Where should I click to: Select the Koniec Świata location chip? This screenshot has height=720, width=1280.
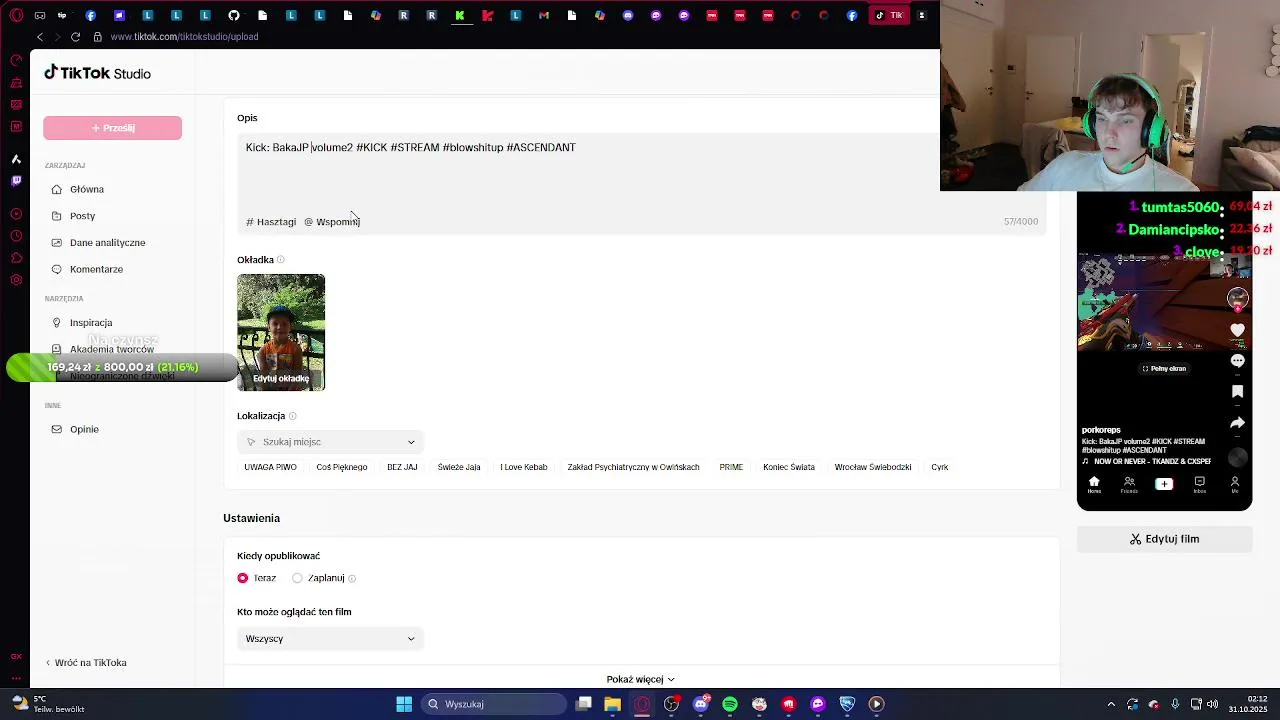coord(789,467)
